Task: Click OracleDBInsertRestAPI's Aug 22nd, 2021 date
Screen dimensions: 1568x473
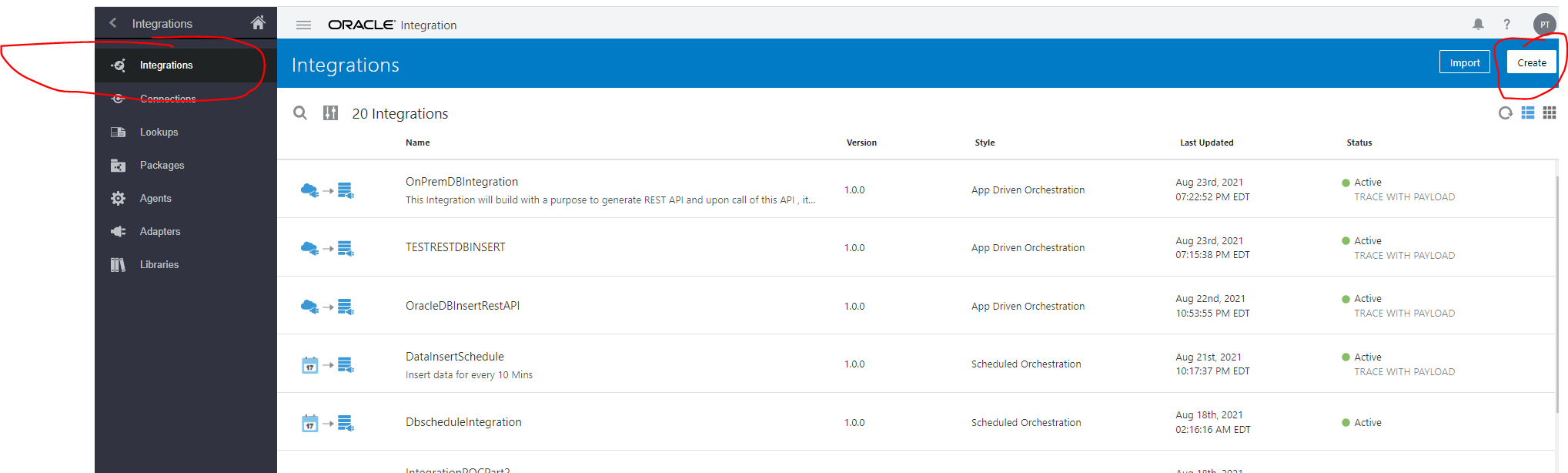Action: point(1210,299)
